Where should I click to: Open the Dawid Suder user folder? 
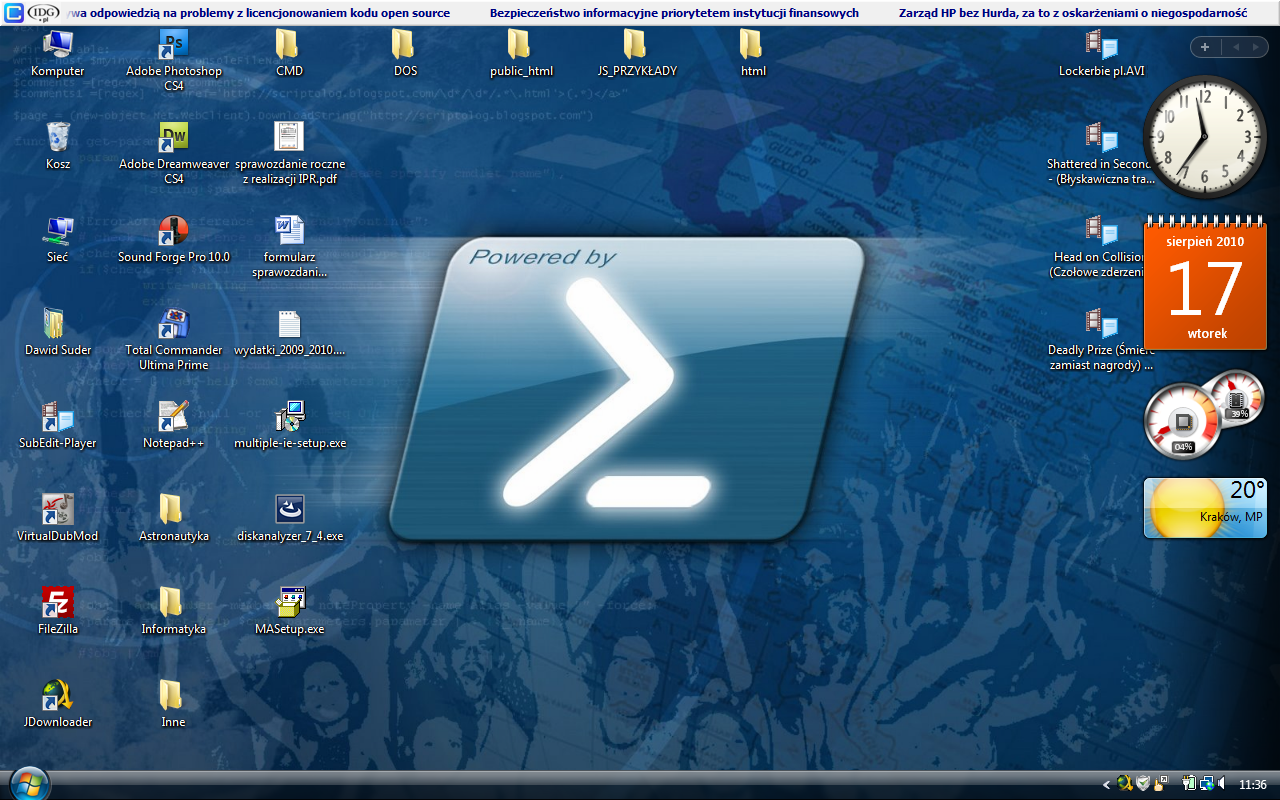coord(58,332)
